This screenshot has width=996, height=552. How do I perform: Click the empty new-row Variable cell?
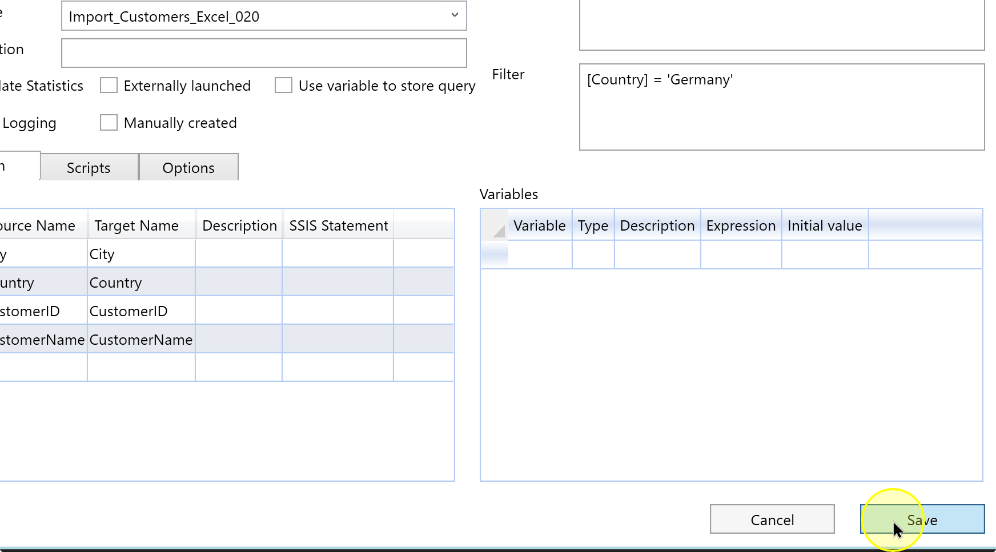point(540,255)
